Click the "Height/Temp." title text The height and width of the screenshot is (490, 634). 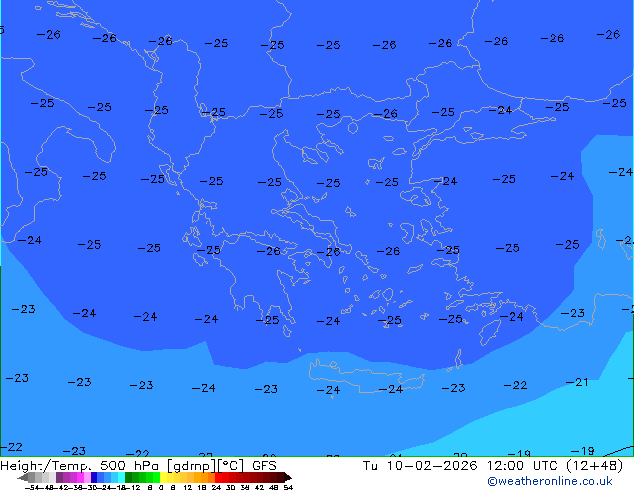[x=47, y=466]
